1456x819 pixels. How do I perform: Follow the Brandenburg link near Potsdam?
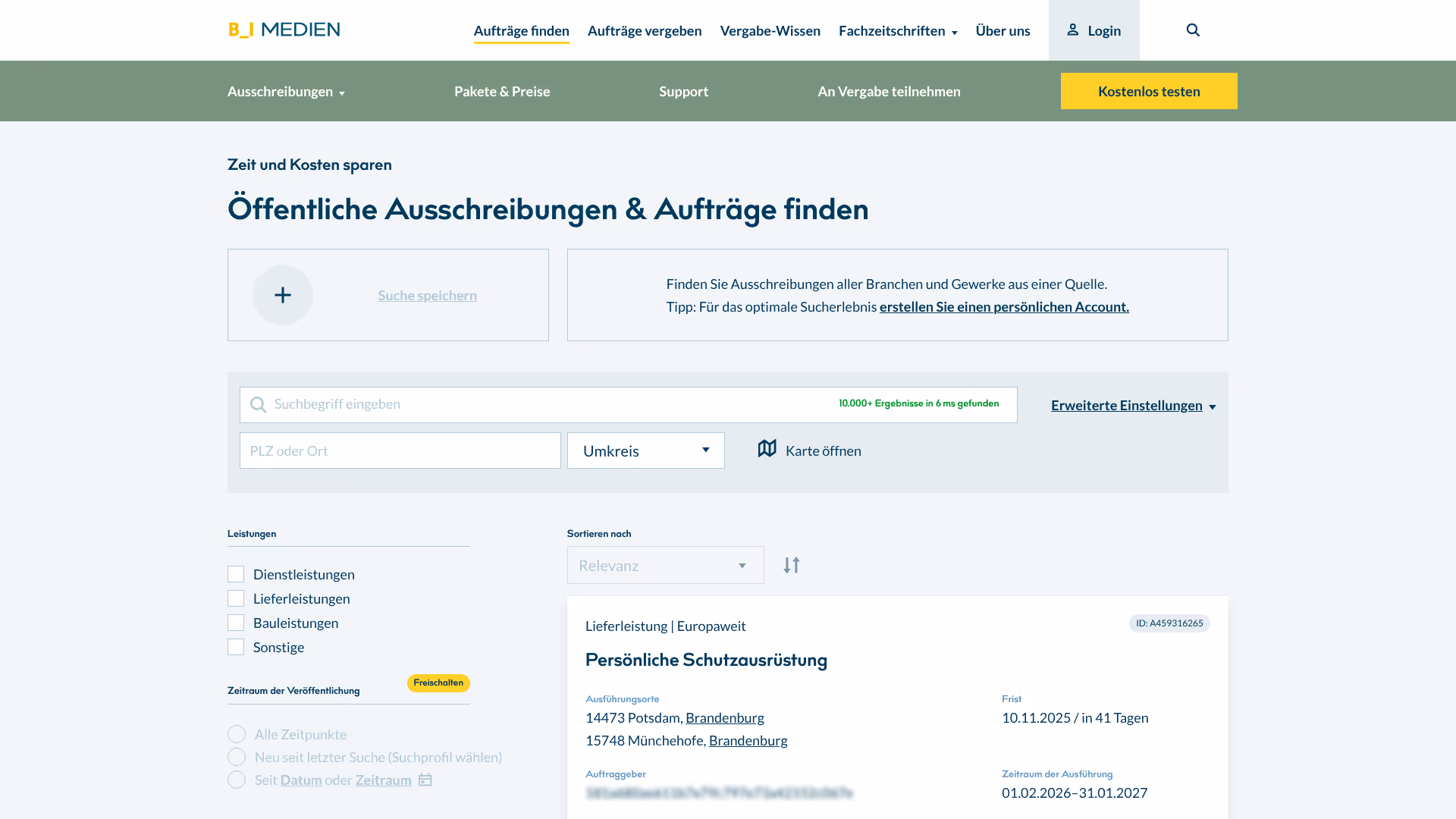click(724, 717)
